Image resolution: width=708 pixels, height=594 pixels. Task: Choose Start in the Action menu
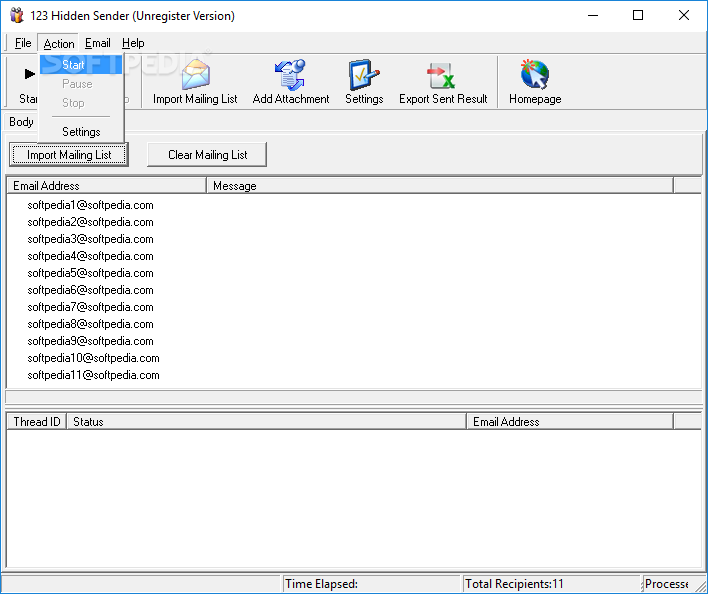(x=81, y=65)
